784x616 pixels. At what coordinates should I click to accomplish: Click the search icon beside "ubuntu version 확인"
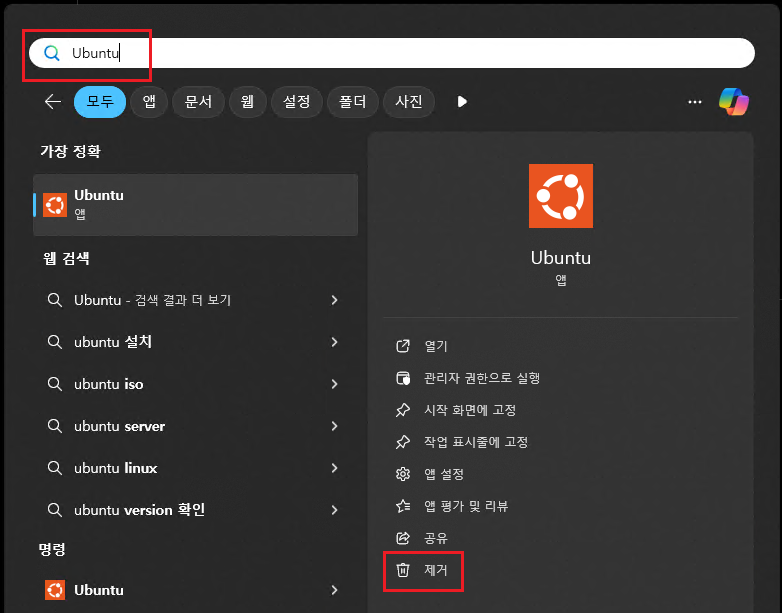tap(55, 510)
